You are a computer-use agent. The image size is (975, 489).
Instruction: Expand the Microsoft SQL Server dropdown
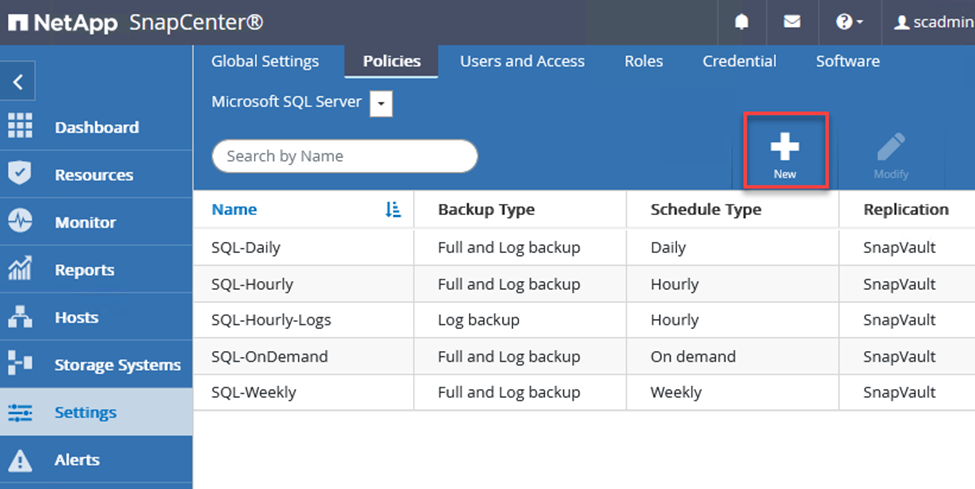381,103
